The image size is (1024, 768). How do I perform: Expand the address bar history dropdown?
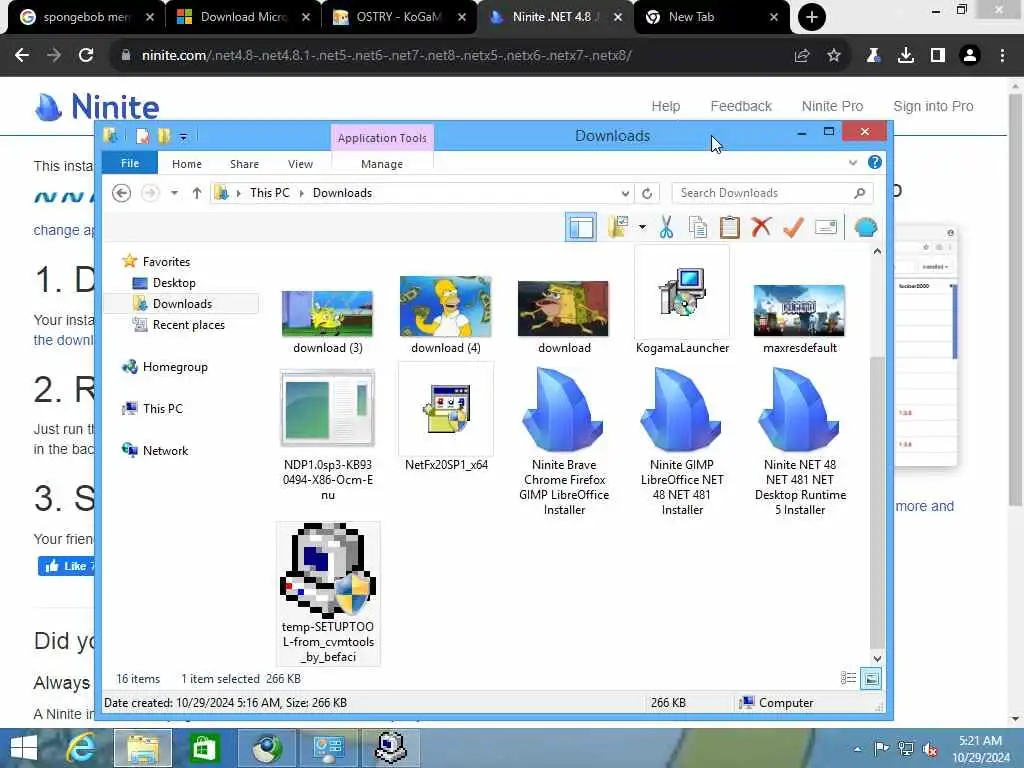pyautogui.click(x=625, y=193)
